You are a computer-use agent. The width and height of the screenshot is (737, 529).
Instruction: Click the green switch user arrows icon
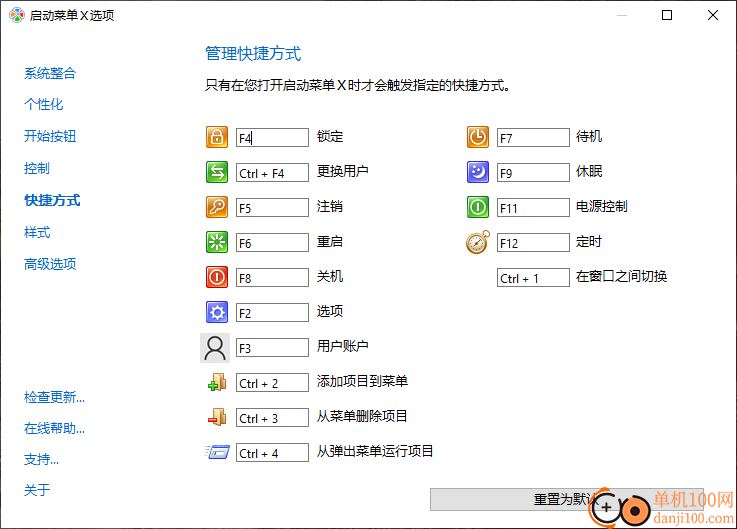(x=217, y=172)
